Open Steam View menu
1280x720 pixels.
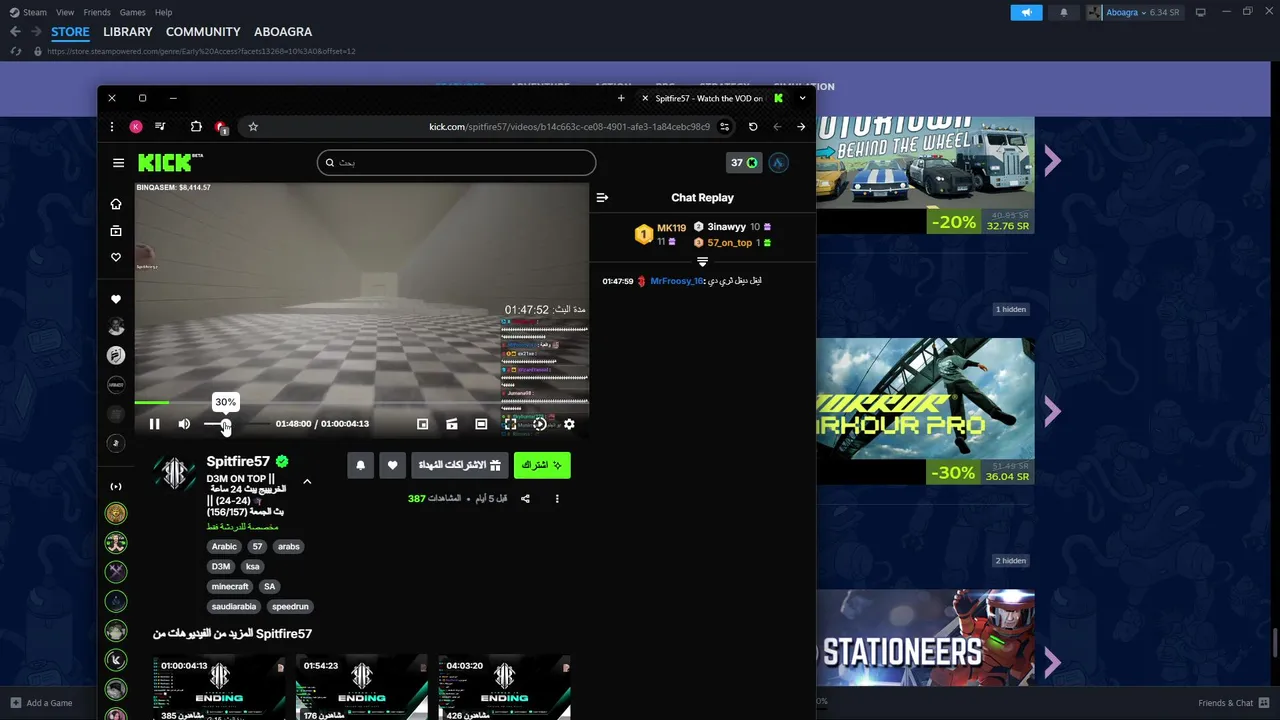coord(65,12)
